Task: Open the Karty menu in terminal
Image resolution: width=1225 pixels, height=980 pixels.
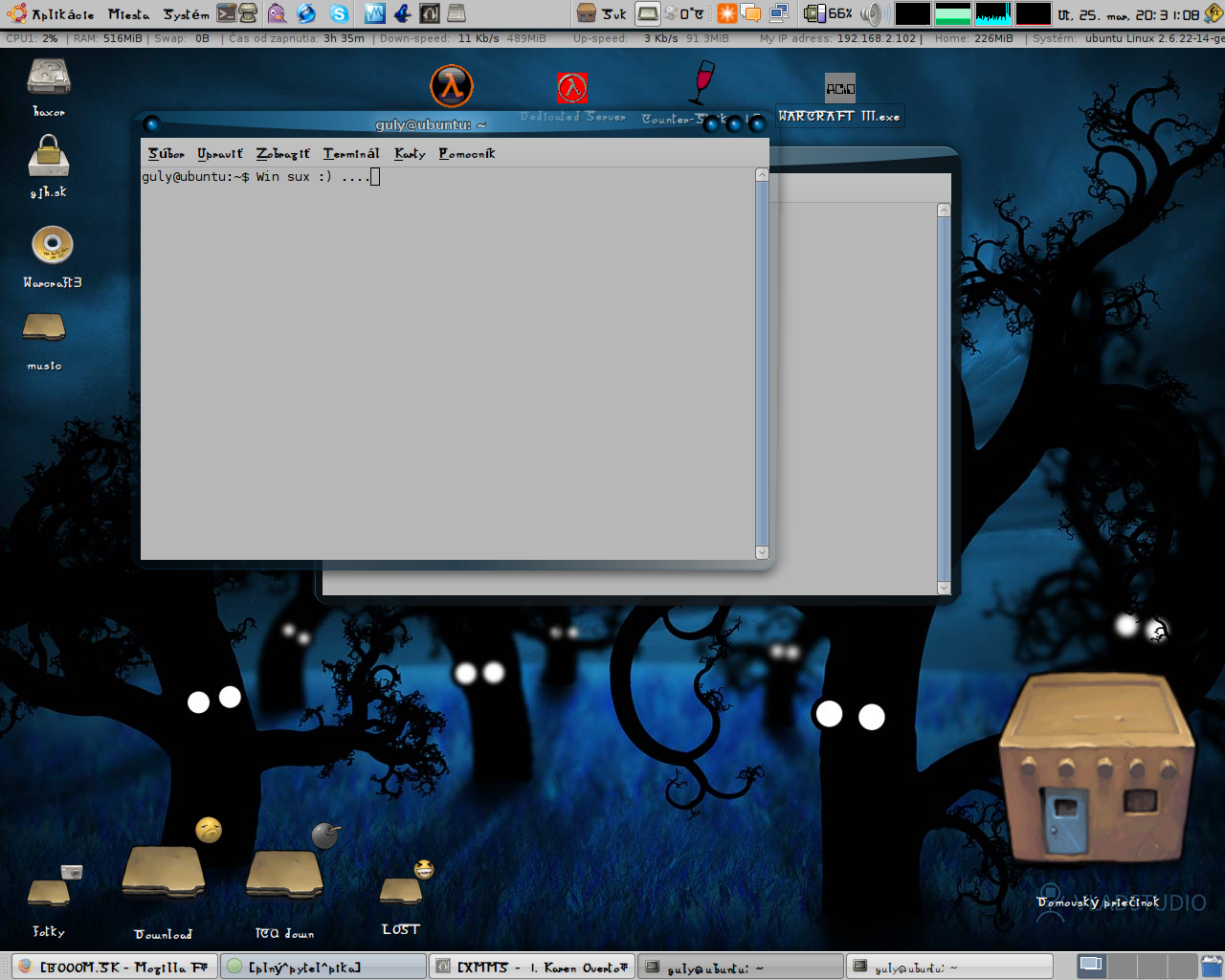Action: pyautogui.click(x=410, y=153)
